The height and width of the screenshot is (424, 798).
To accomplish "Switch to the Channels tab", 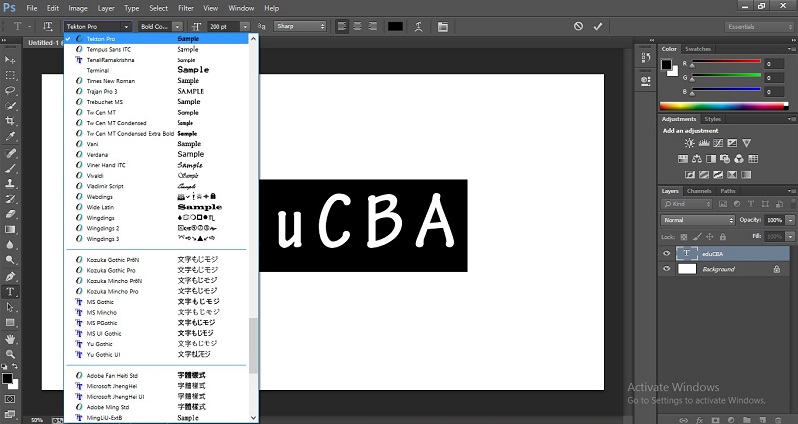I will coord(699,191).
